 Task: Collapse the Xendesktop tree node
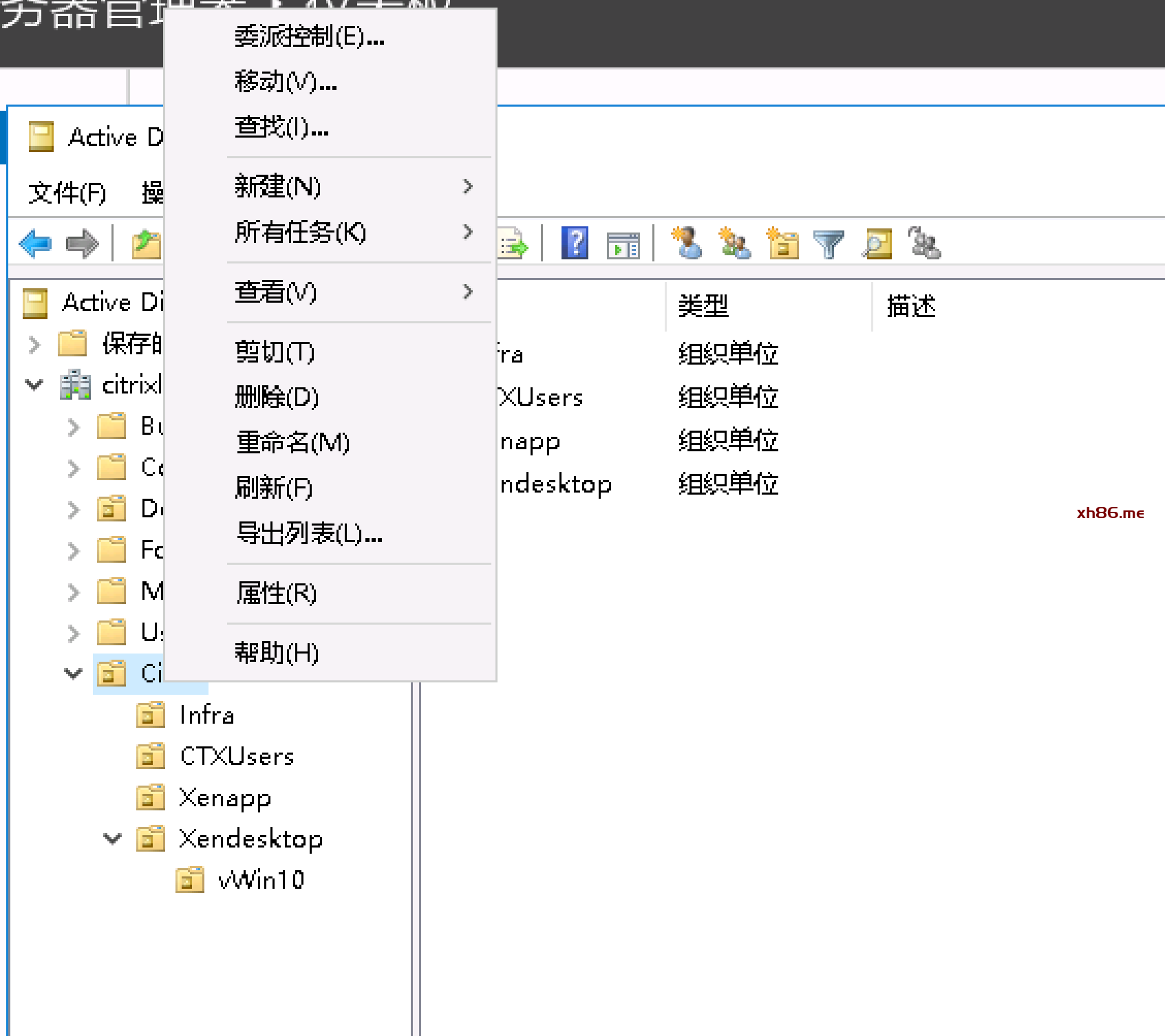point(112,839)
